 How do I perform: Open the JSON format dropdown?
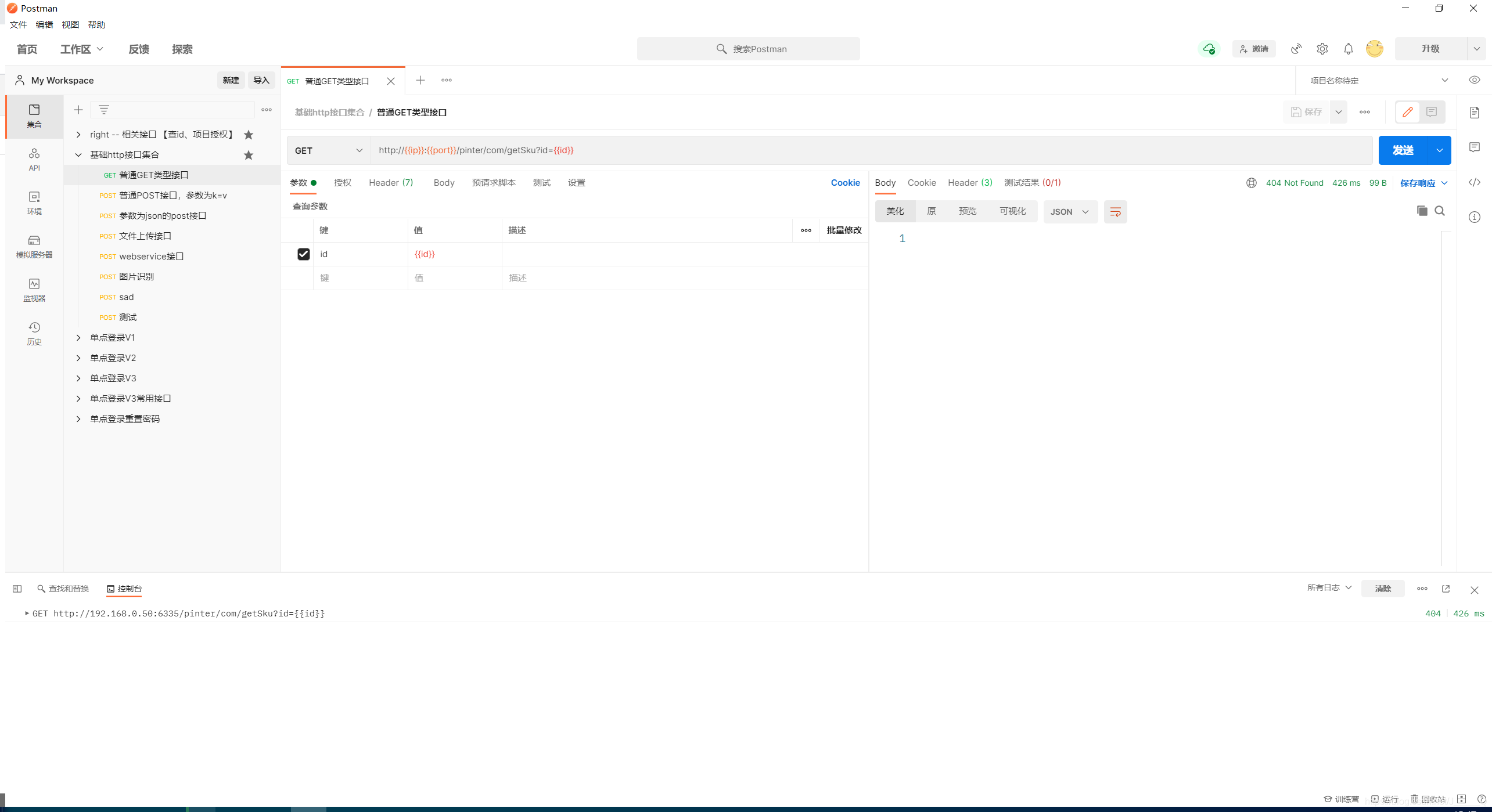1070,212
